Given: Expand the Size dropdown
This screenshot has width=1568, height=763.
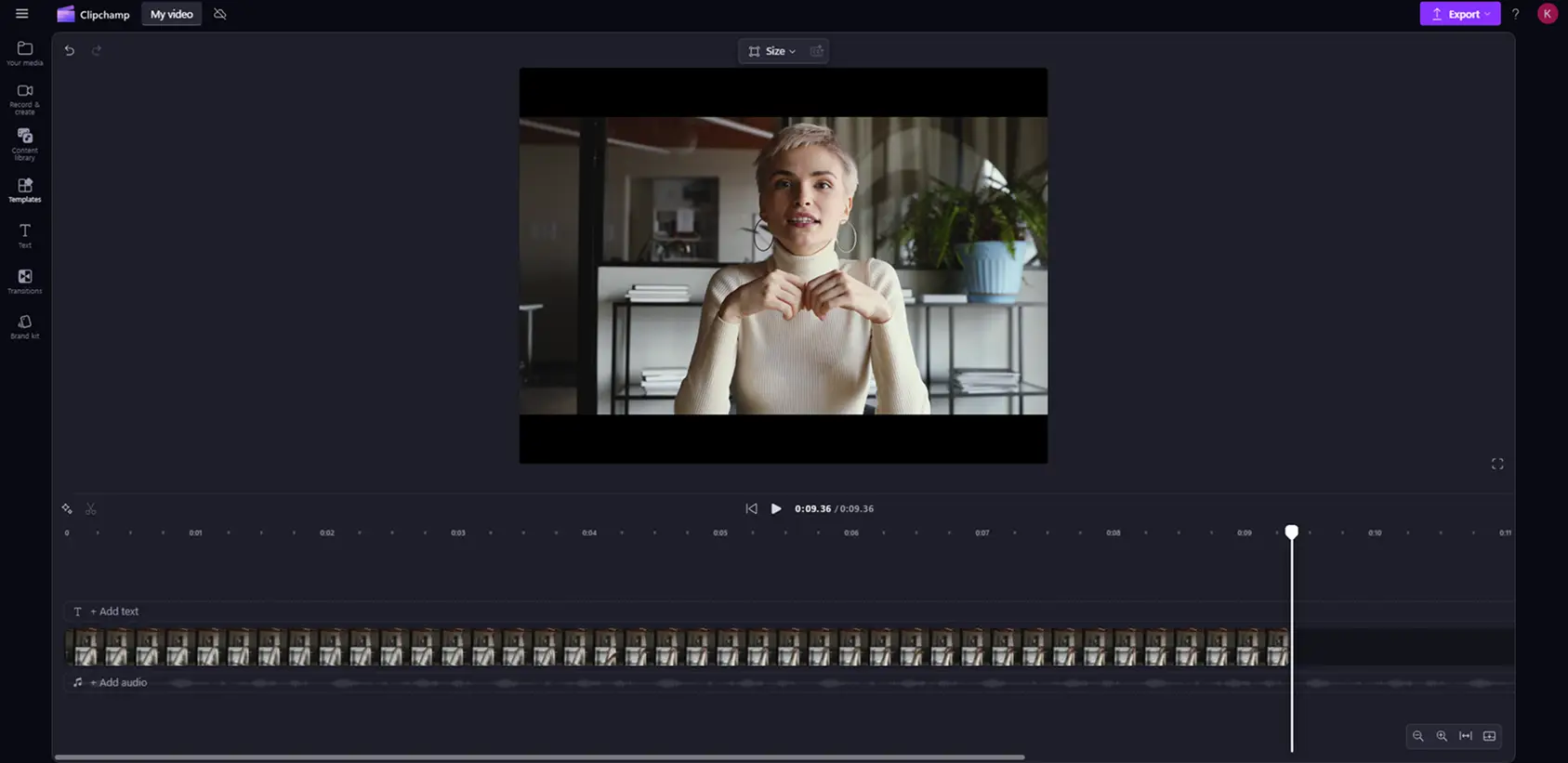Looking at the screenshot, I should 772,51.
